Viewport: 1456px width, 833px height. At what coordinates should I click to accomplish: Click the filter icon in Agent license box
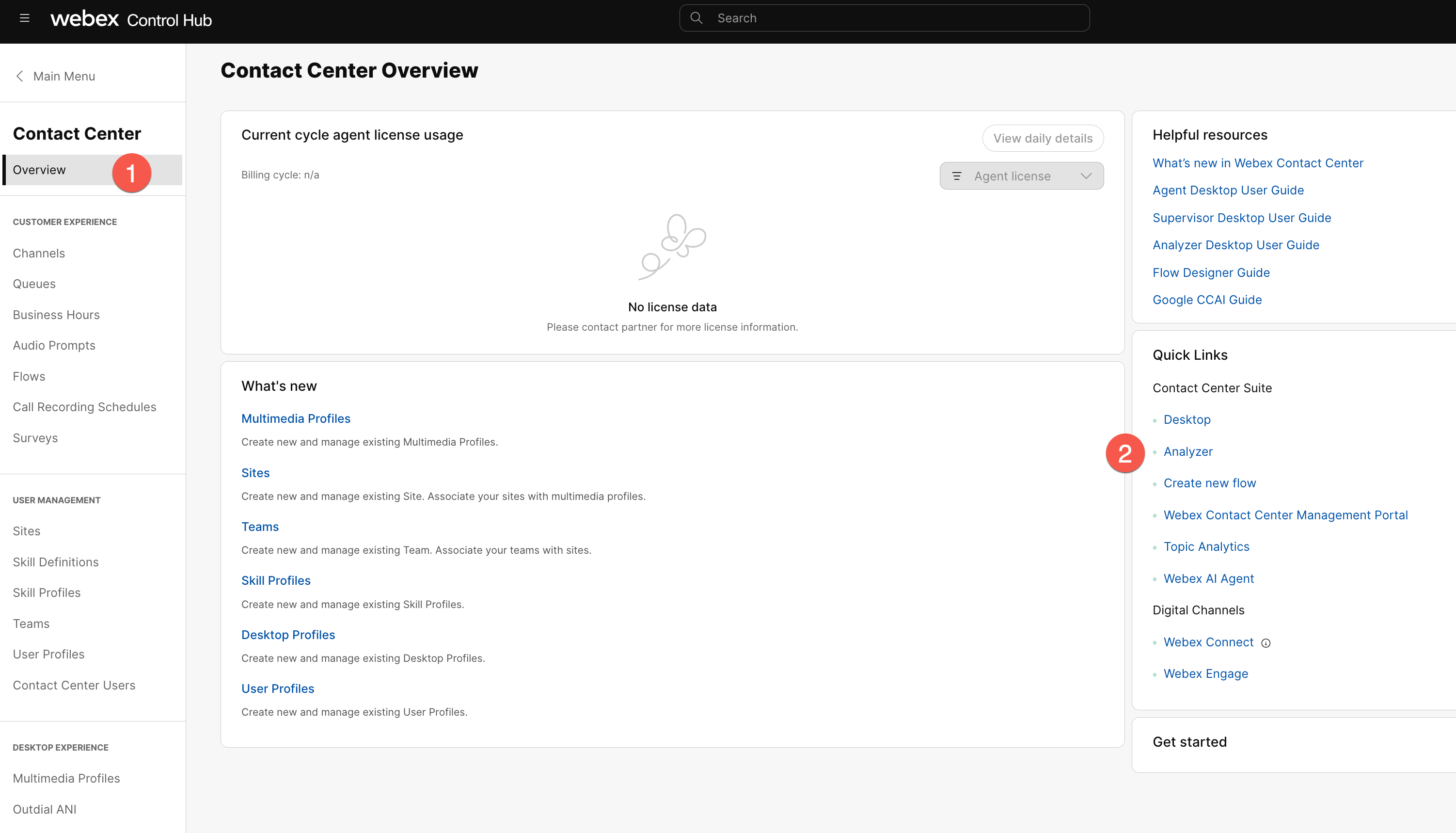click(957, 176)
